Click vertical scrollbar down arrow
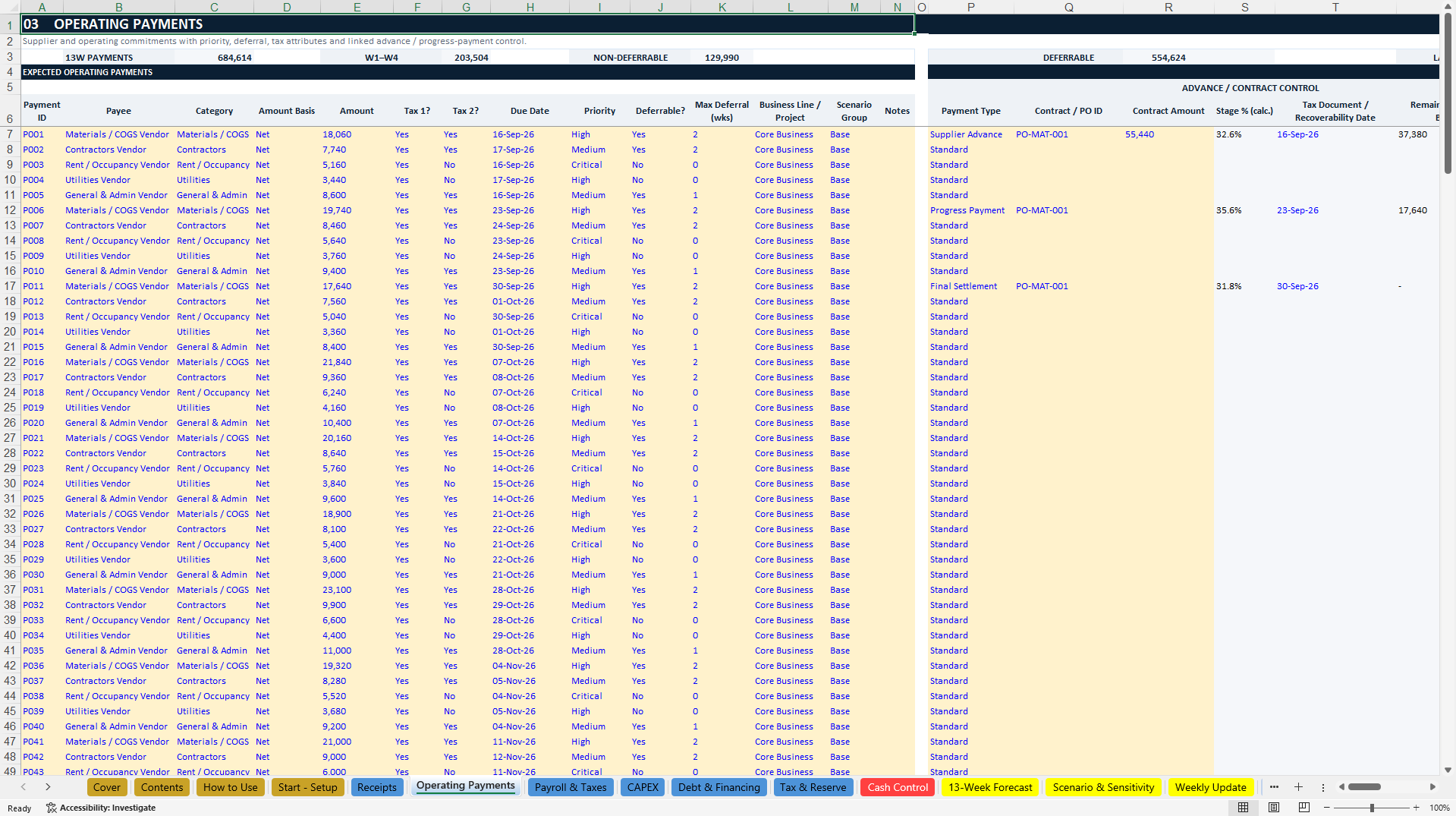 [x=1448, y=770]
